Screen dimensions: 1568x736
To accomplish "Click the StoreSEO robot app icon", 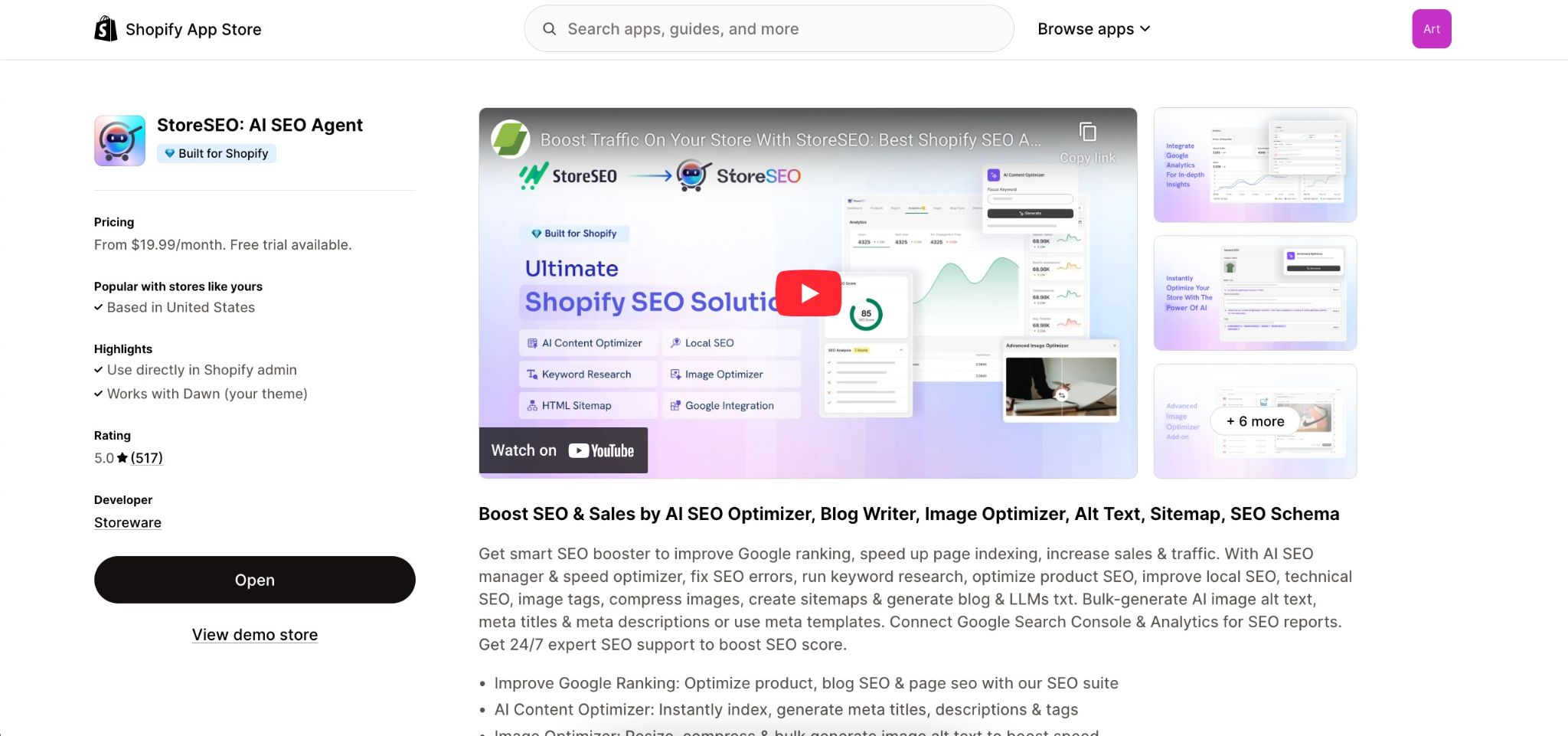I will (119, 141).
